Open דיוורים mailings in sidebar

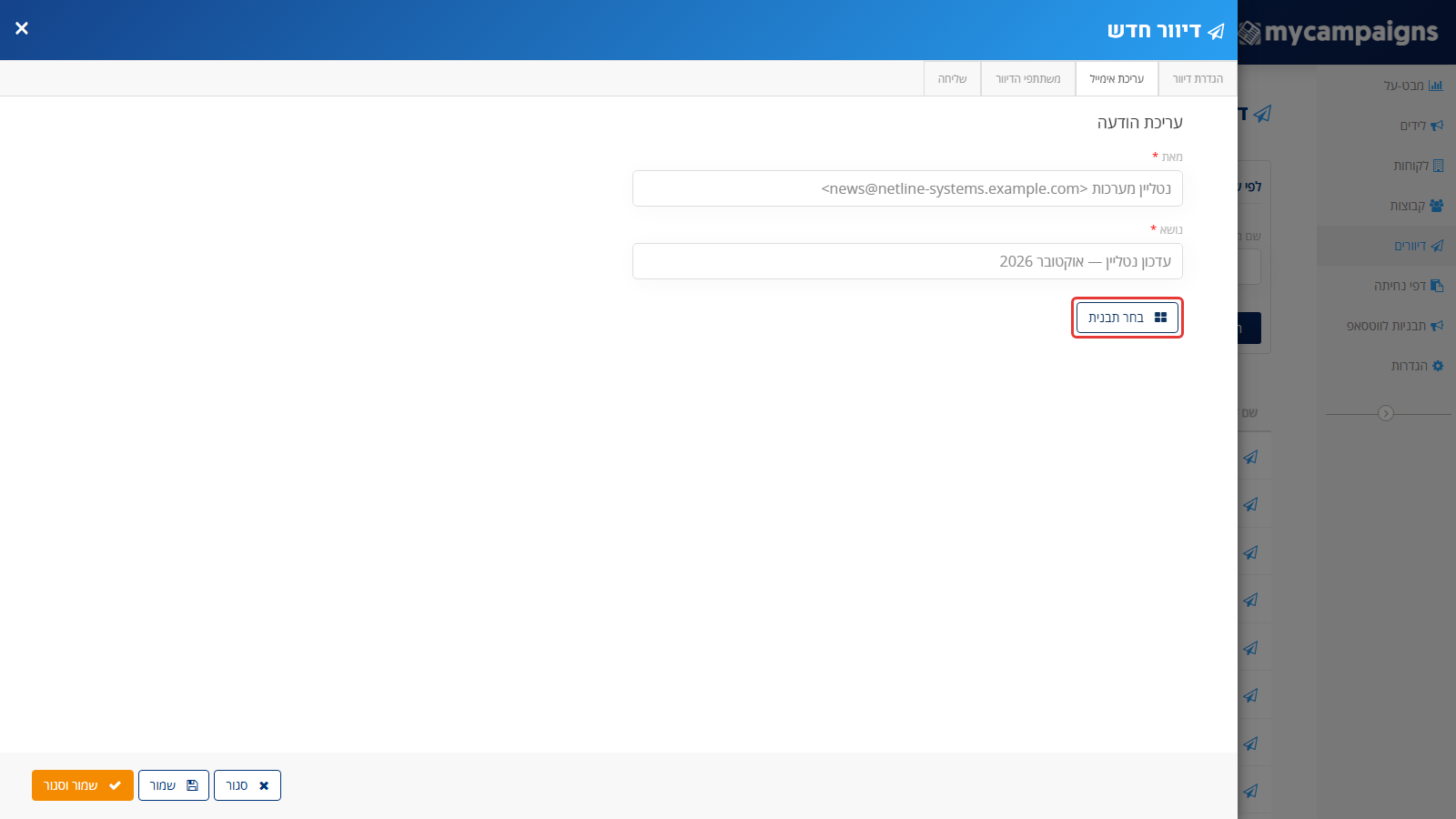(1386, 246)
